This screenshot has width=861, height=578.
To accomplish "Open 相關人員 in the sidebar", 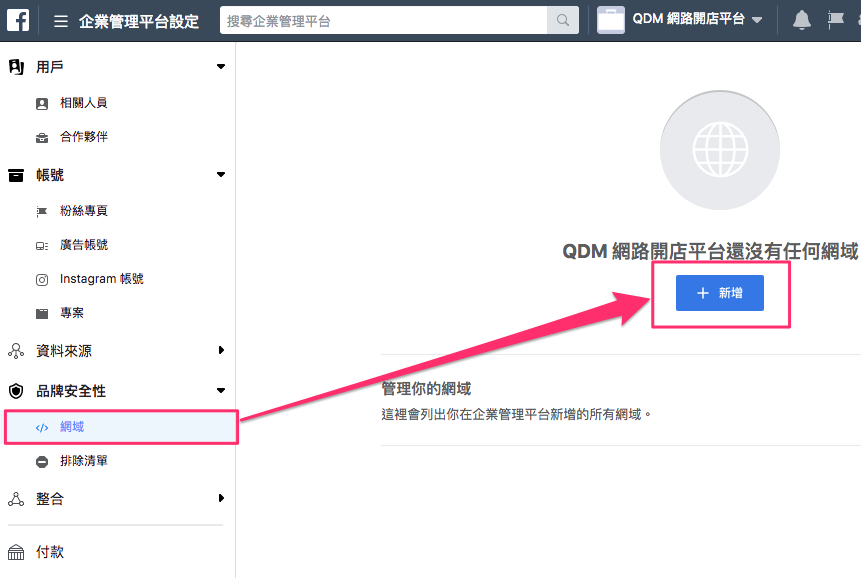I will (x=83, y=103).
